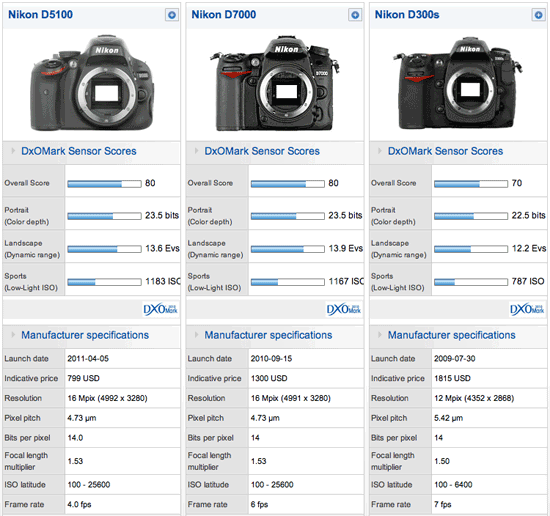Select the D7000 launch date 2010-09-15
The image size is (550, 516).
click(271, 358)
